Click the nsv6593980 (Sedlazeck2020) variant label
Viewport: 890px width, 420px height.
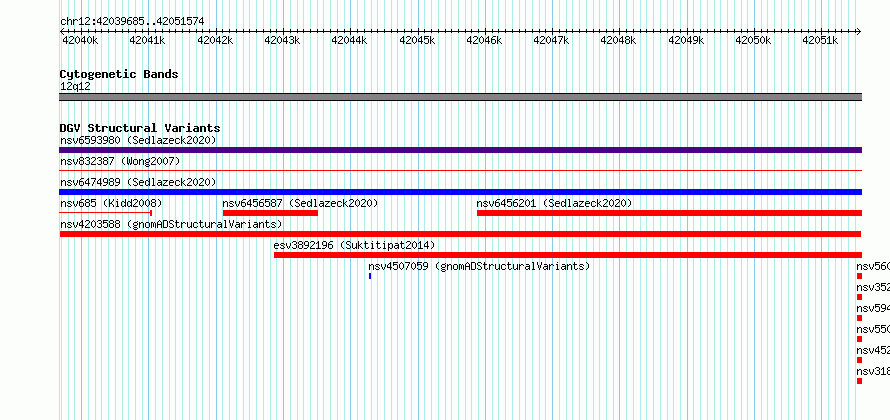(x=138, y=140)
